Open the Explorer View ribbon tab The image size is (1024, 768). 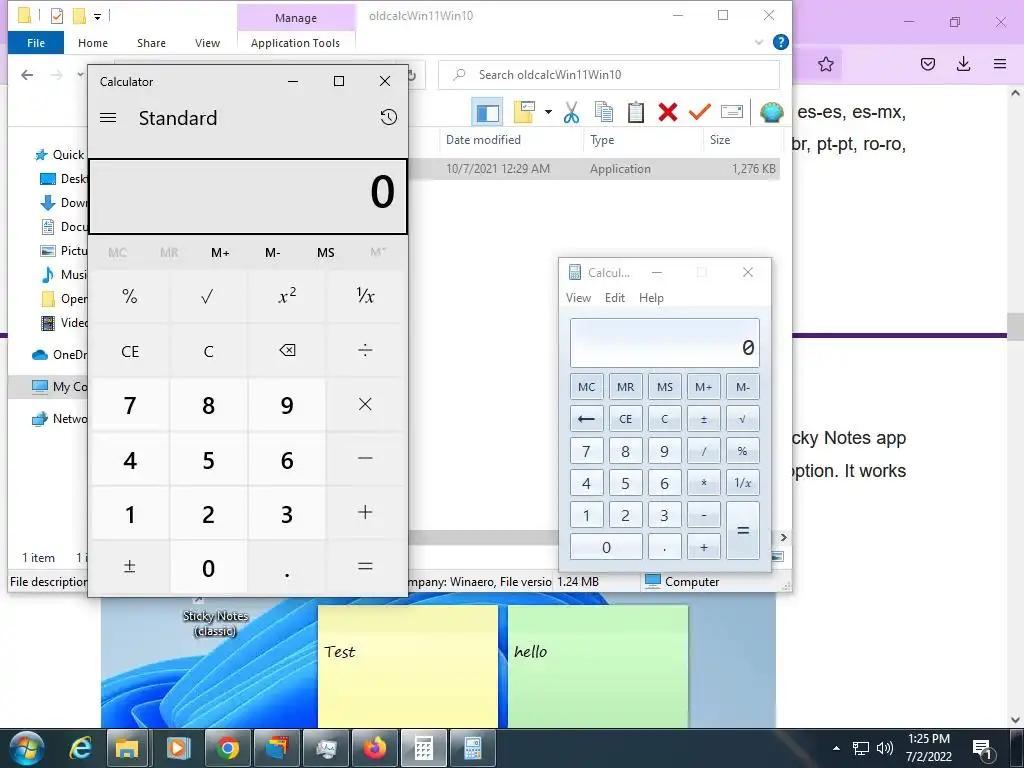[207, 43]
